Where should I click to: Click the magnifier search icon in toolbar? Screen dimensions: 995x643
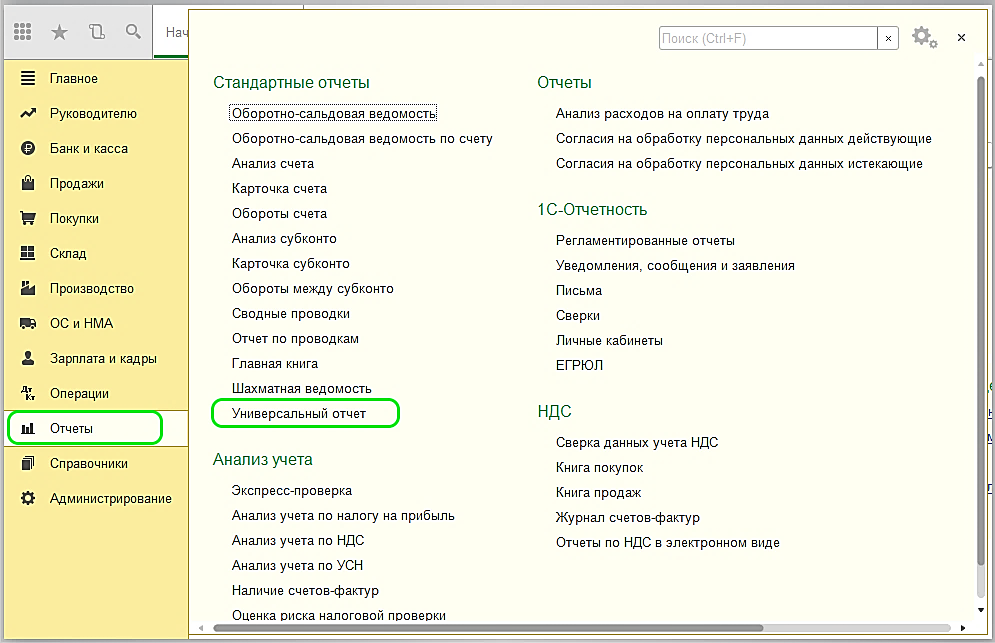[133, 32]
